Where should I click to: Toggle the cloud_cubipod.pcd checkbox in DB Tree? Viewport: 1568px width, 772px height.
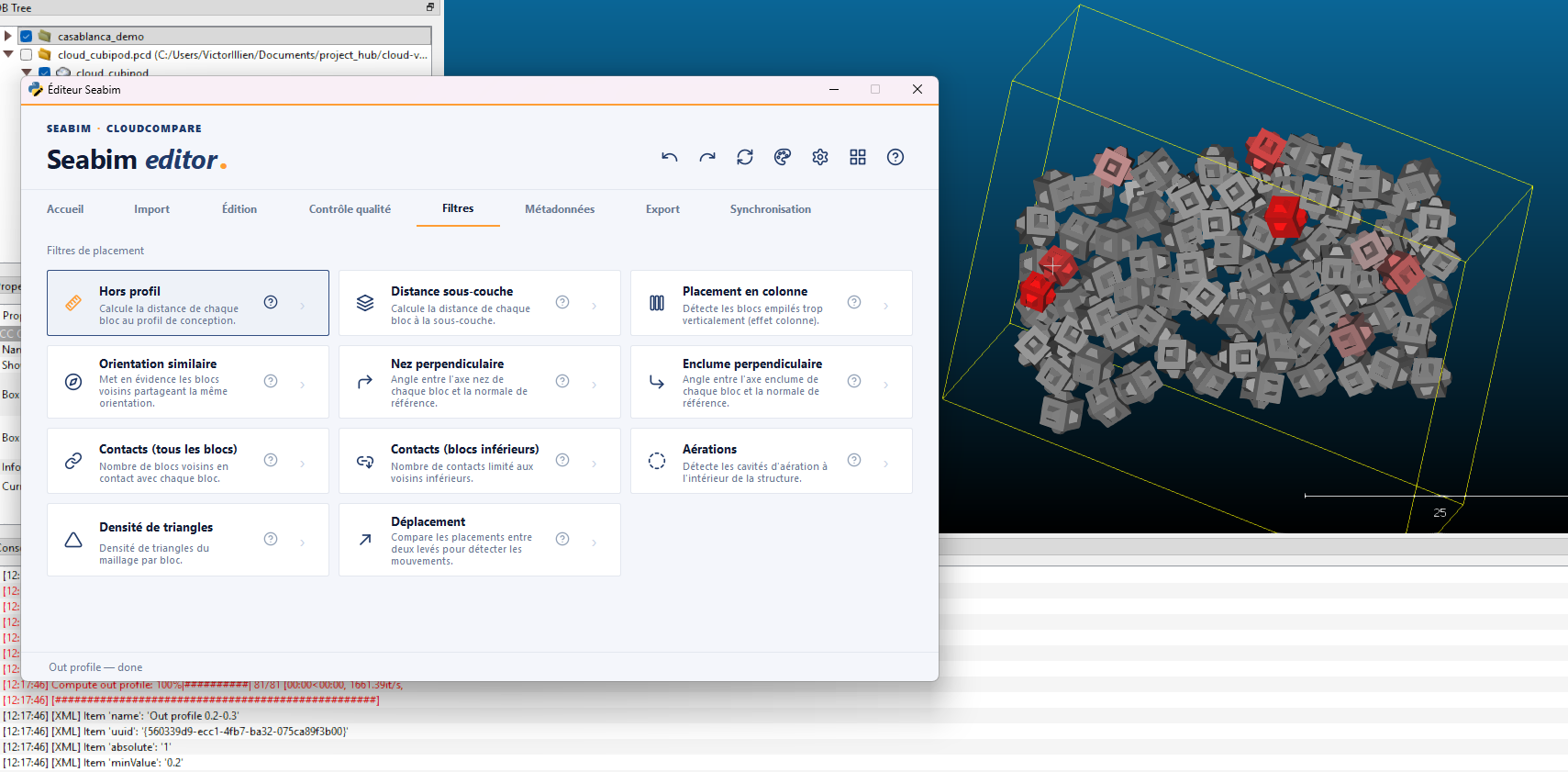pos(27,55)
